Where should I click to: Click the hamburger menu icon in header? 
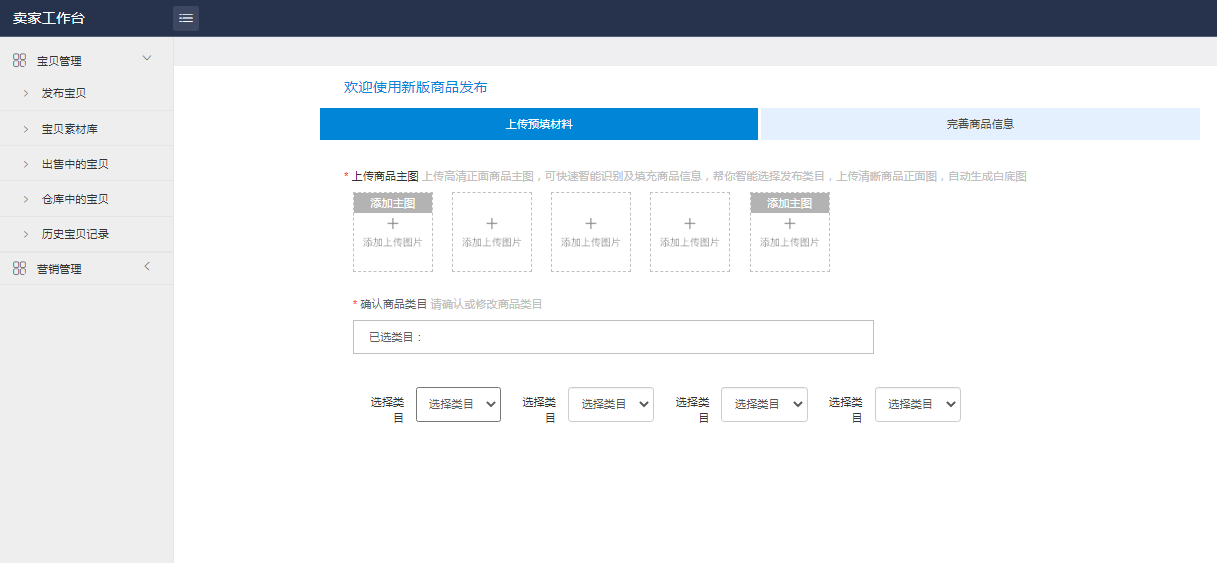(x=186, y=18)
